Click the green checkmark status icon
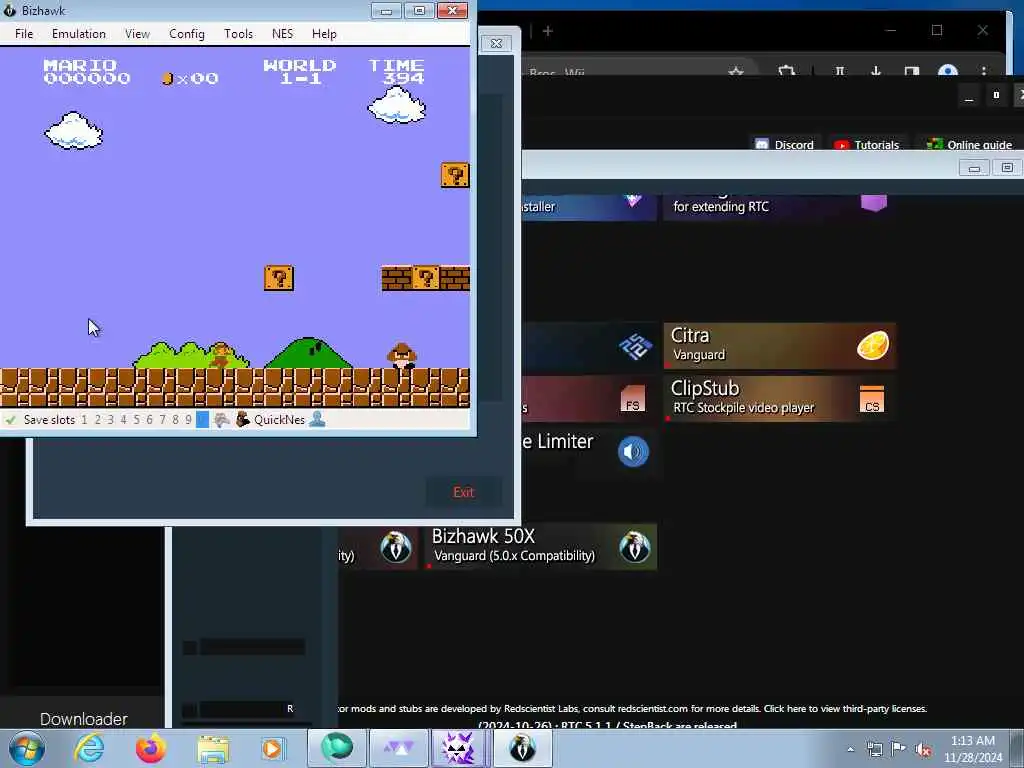The image size is (1024, 768). pyautogui.click(x=10, y=420)
